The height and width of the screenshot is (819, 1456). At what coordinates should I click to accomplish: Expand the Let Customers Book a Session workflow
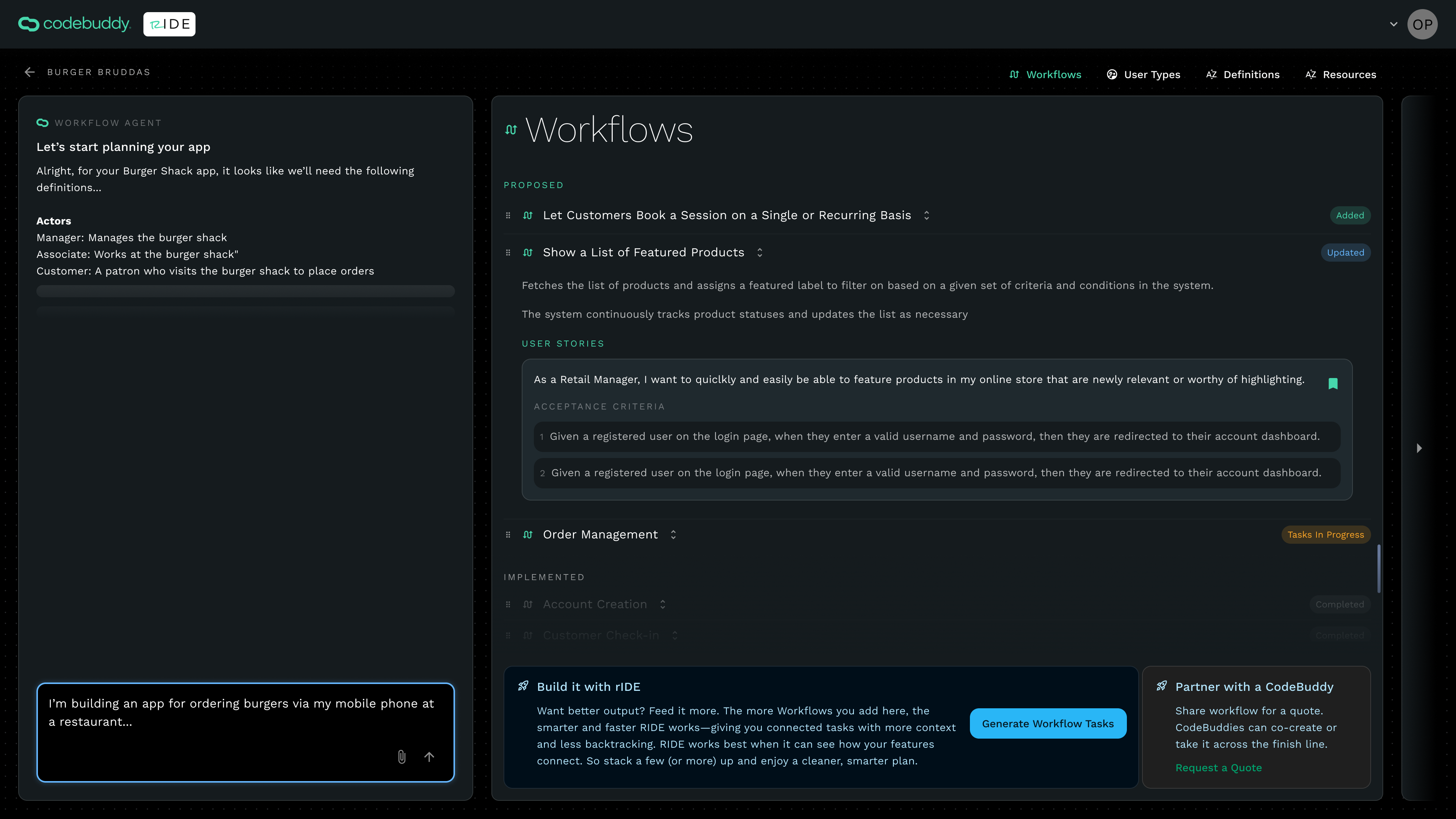926,215
